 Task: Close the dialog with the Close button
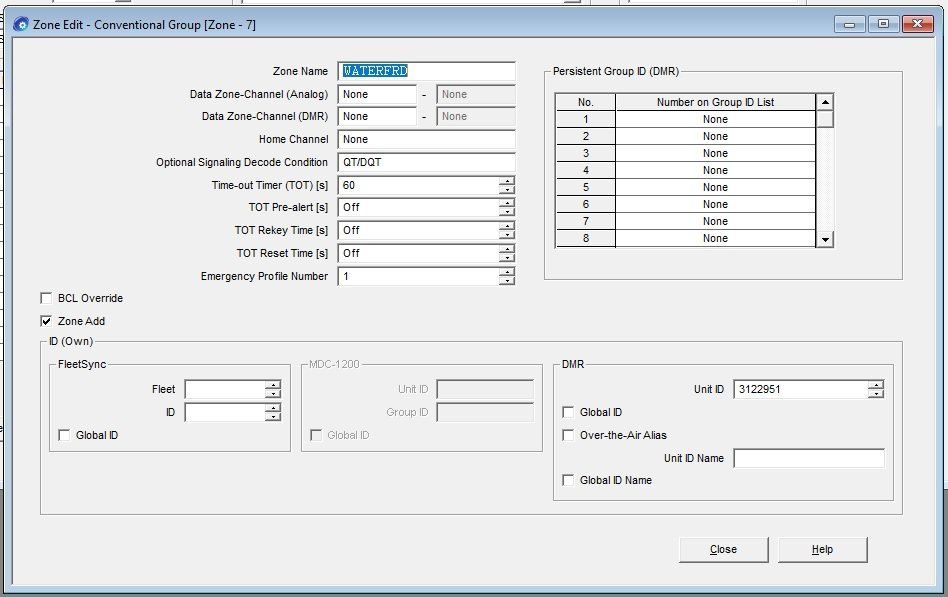point(724,549)
